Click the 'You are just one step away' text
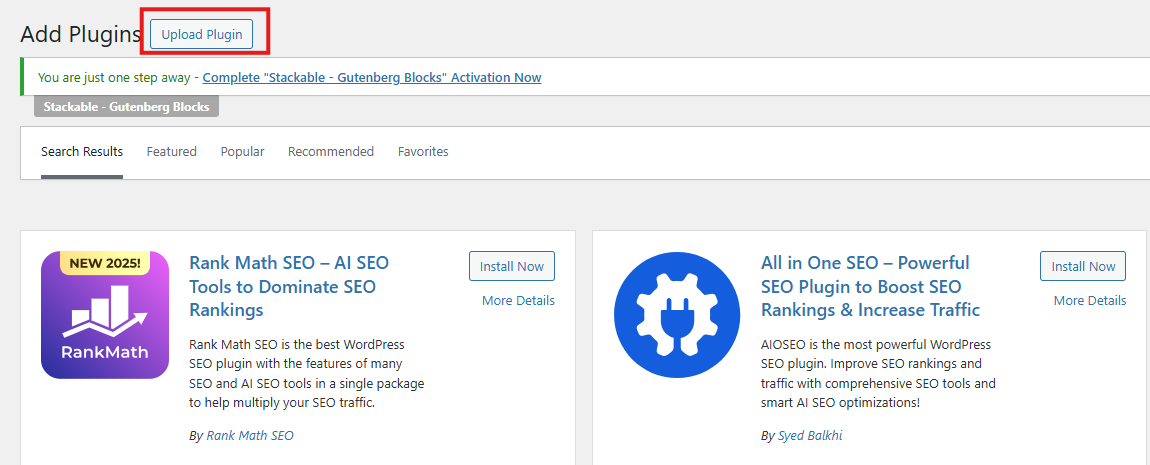The height and width of the screenshot is (465, 1150). [114, 77]
